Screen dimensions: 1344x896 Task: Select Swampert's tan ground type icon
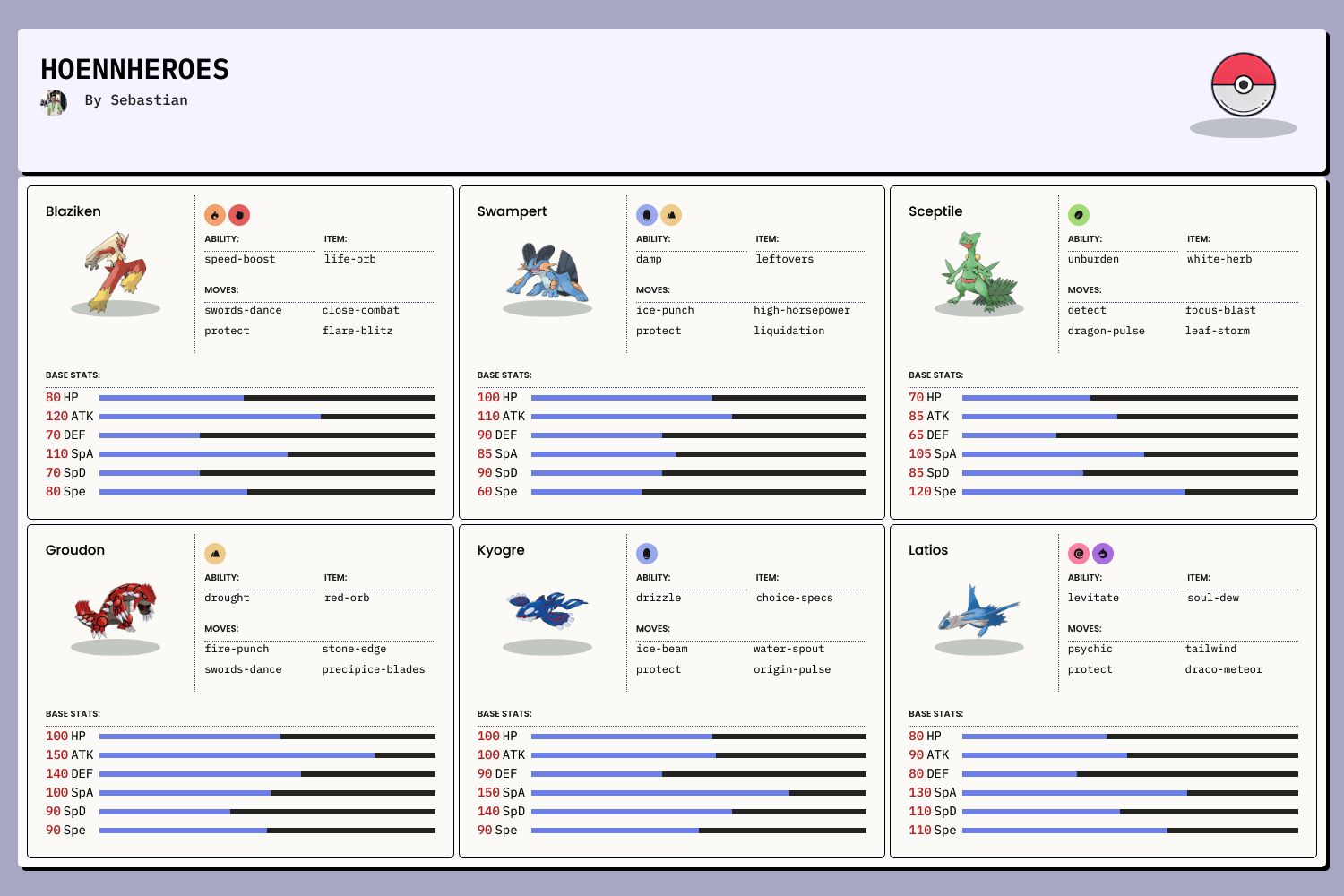tap(671, 215)
